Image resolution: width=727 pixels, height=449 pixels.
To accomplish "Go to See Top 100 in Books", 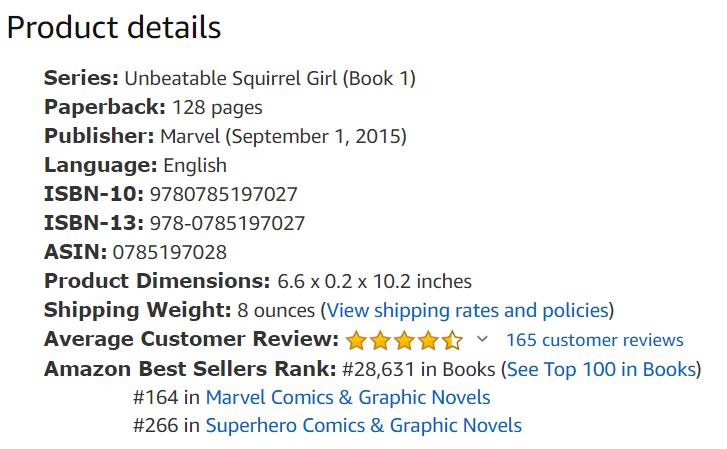I will coord(601,369).
